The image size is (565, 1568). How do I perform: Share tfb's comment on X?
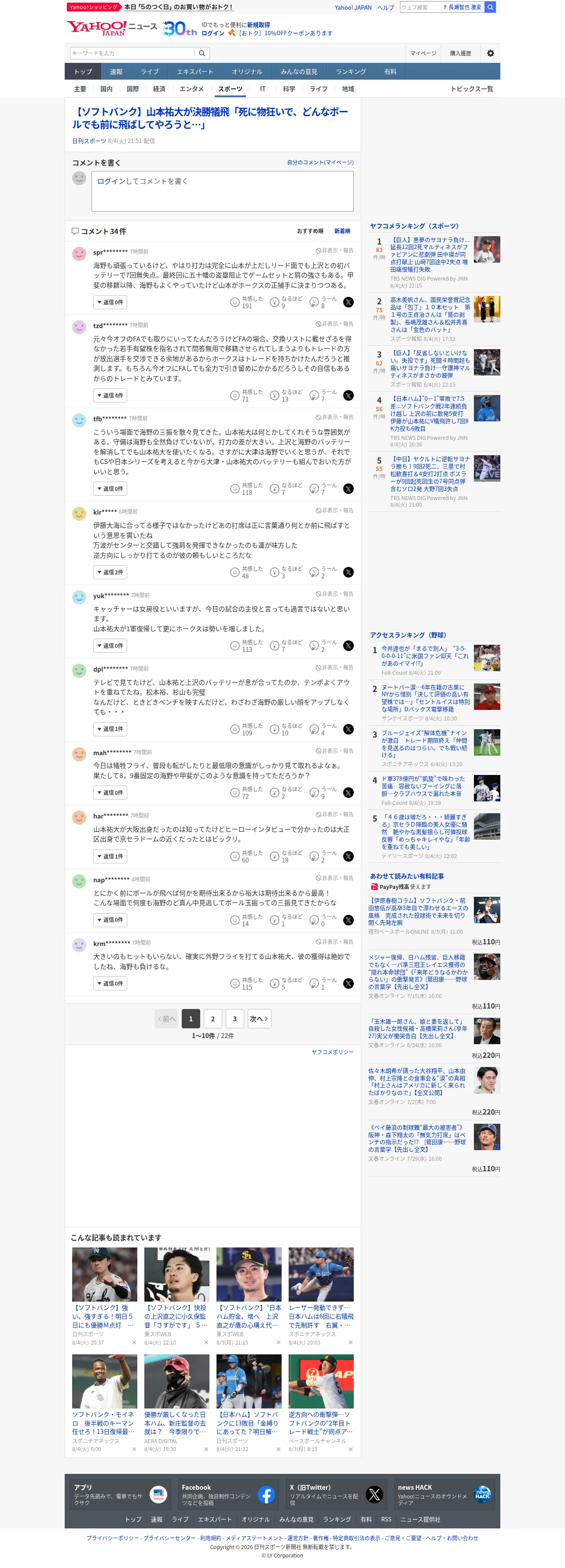[348, 489]
